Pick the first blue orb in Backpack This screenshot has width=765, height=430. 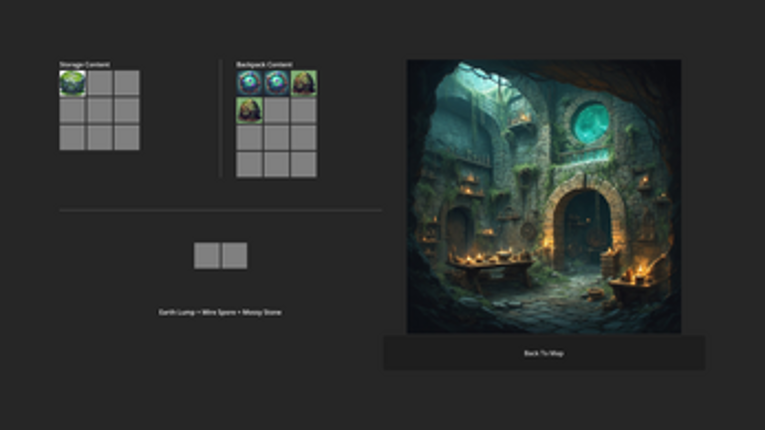(x=249, y=83)
